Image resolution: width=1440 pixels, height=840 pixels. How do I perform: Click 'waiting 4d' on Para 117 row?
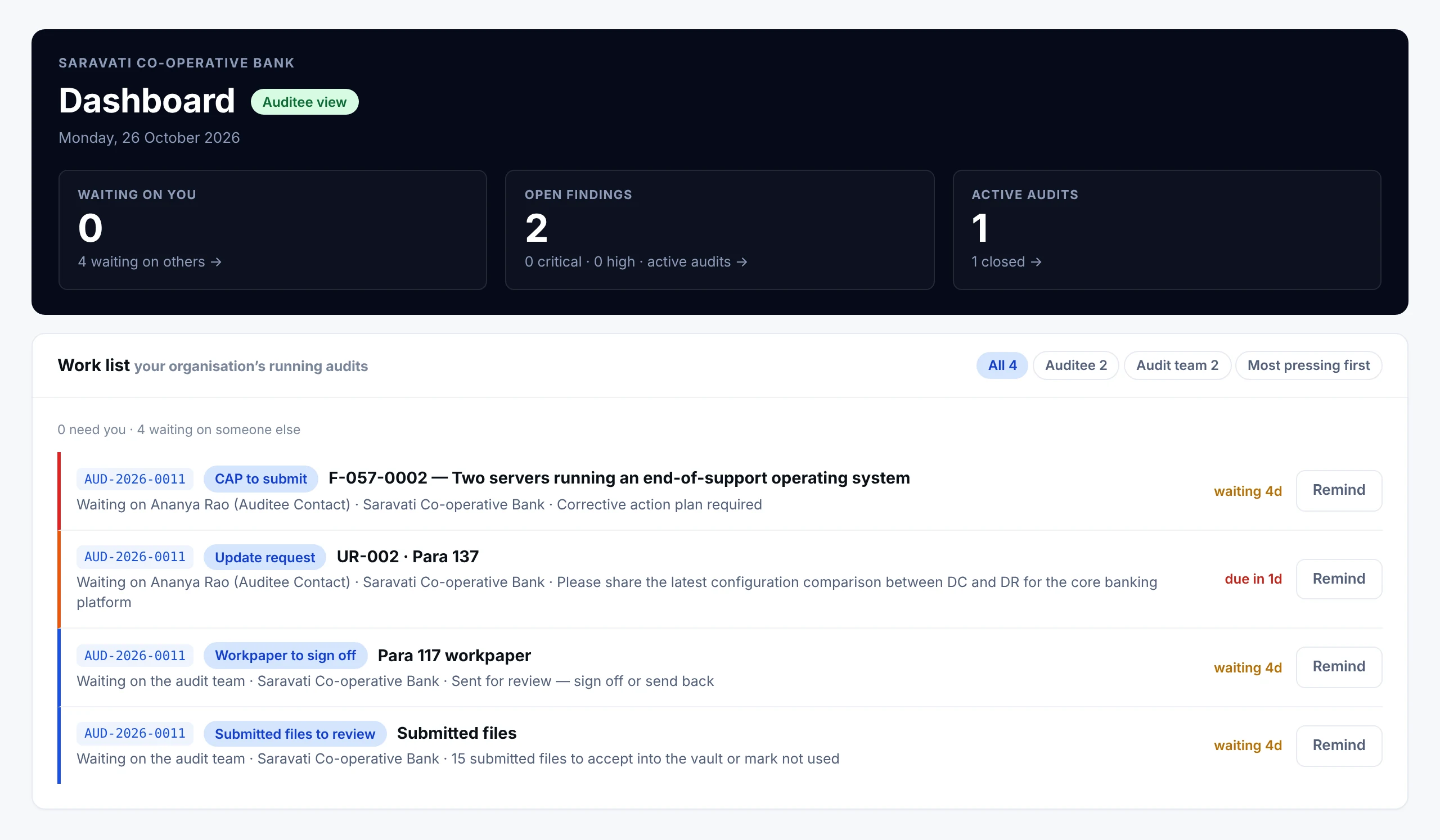point(1248,667)
